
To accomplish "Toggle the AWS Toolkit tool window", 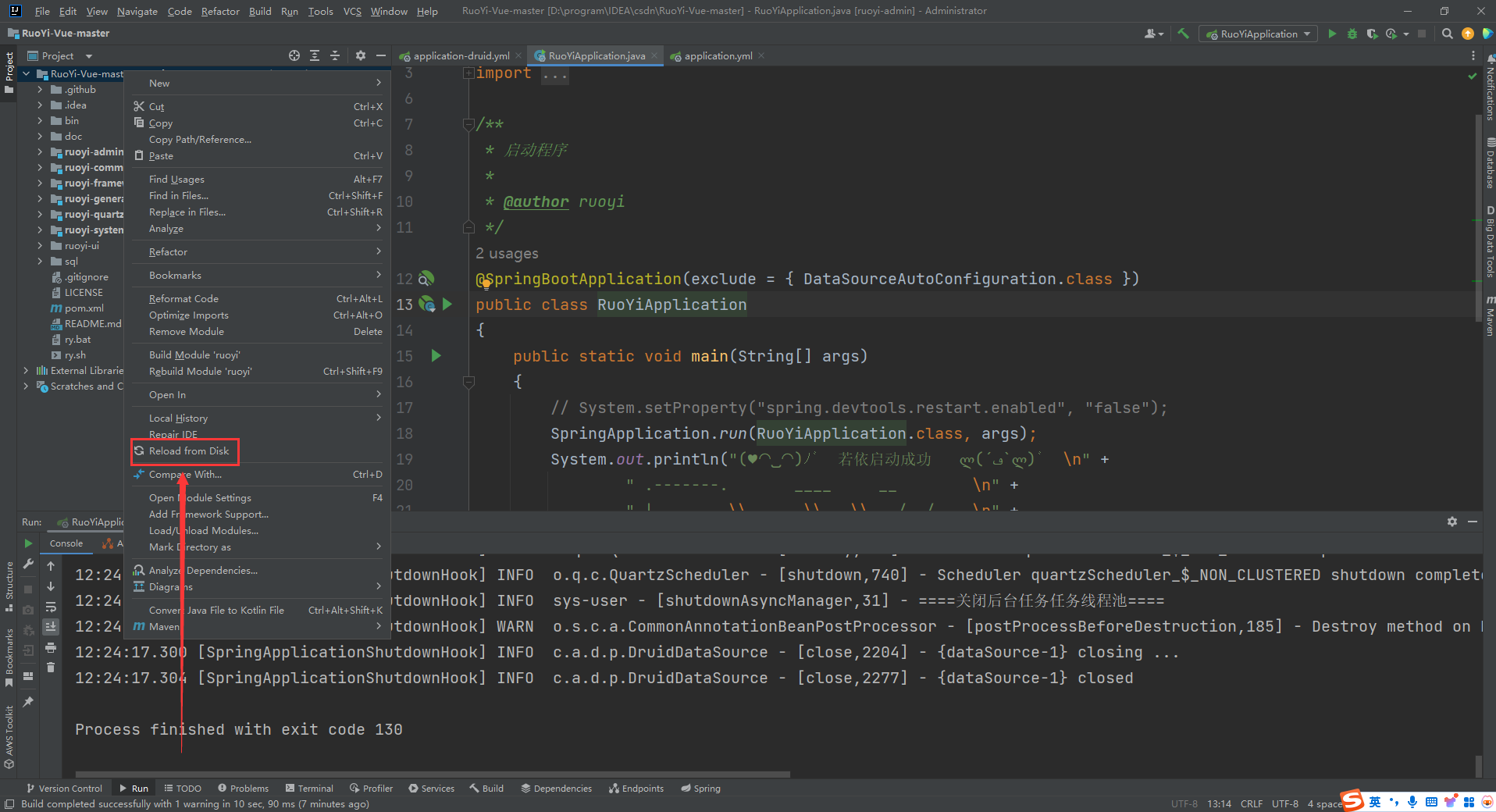I will coord(9,737).
